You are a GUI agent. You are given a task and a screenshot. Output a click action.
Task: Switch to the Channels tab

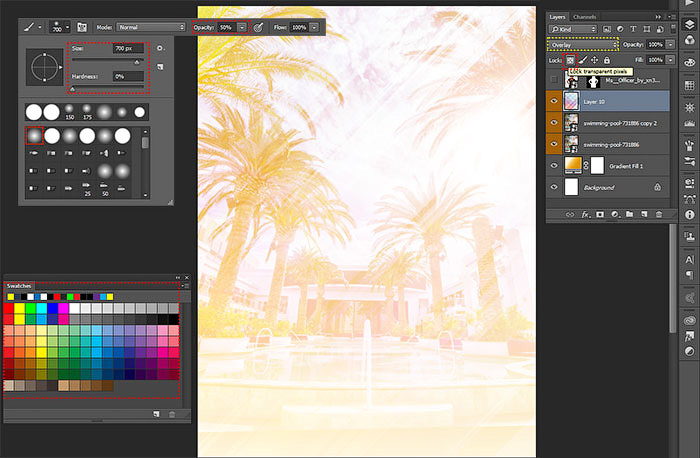584,17
